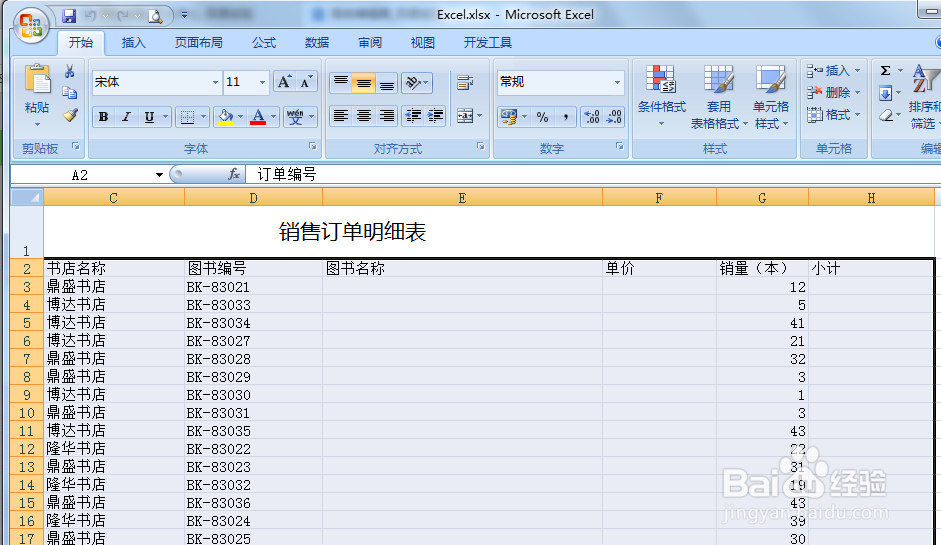Toggle Wrap Text

click(464, 82)
